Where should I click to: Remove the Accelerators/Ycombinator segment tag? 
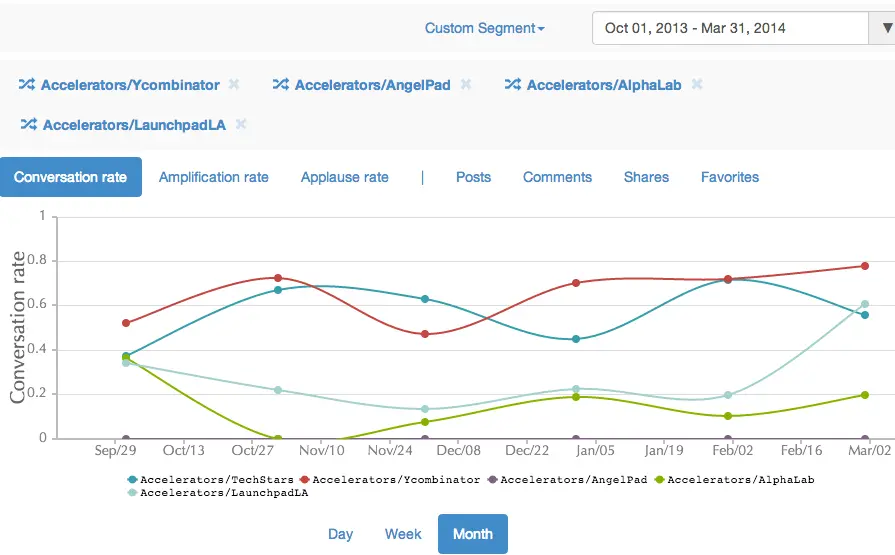pos(234,85)
